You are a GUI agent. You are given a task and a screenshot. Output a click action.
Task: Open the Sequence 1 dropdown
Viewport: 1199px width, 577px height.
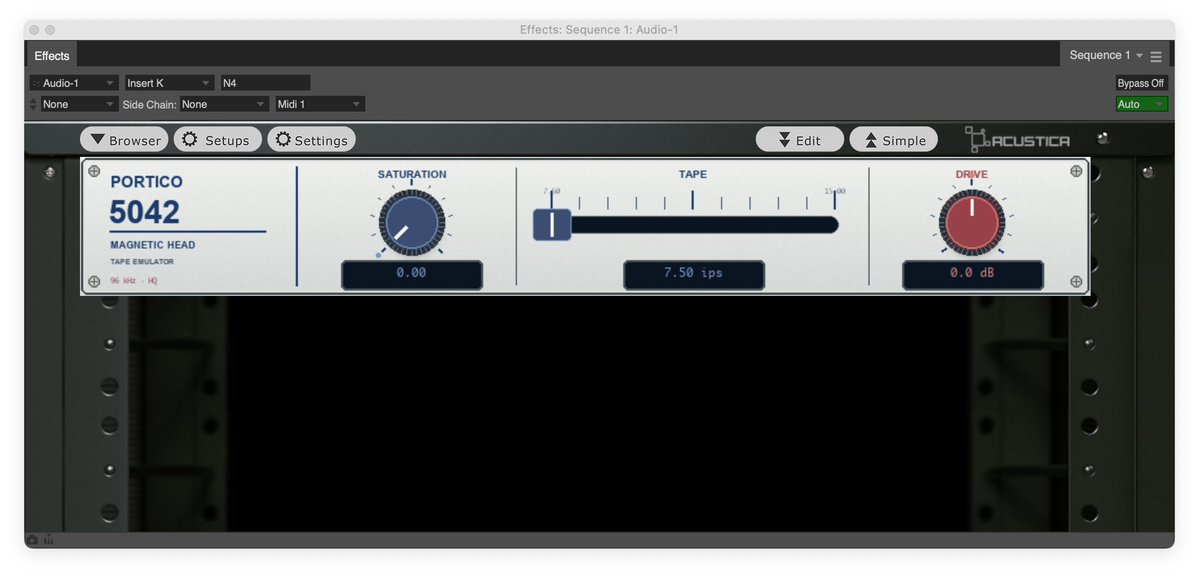point(1106,55)
